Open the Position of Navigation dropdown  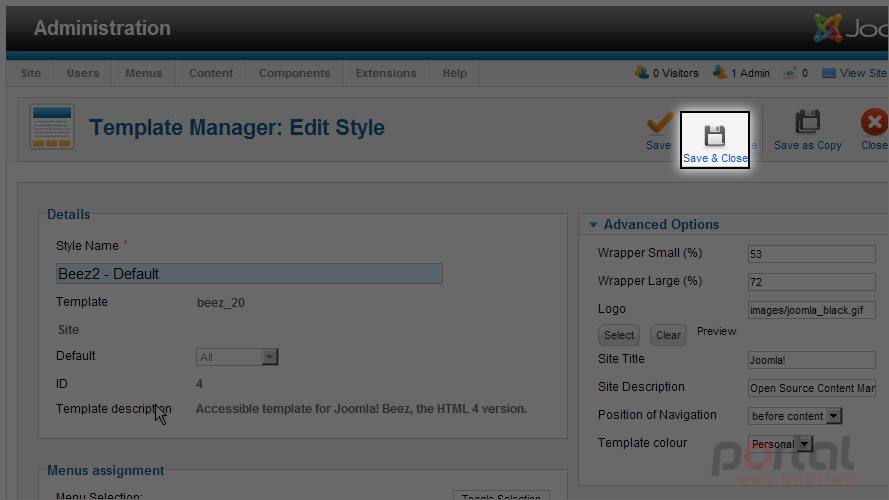point(795,416)
